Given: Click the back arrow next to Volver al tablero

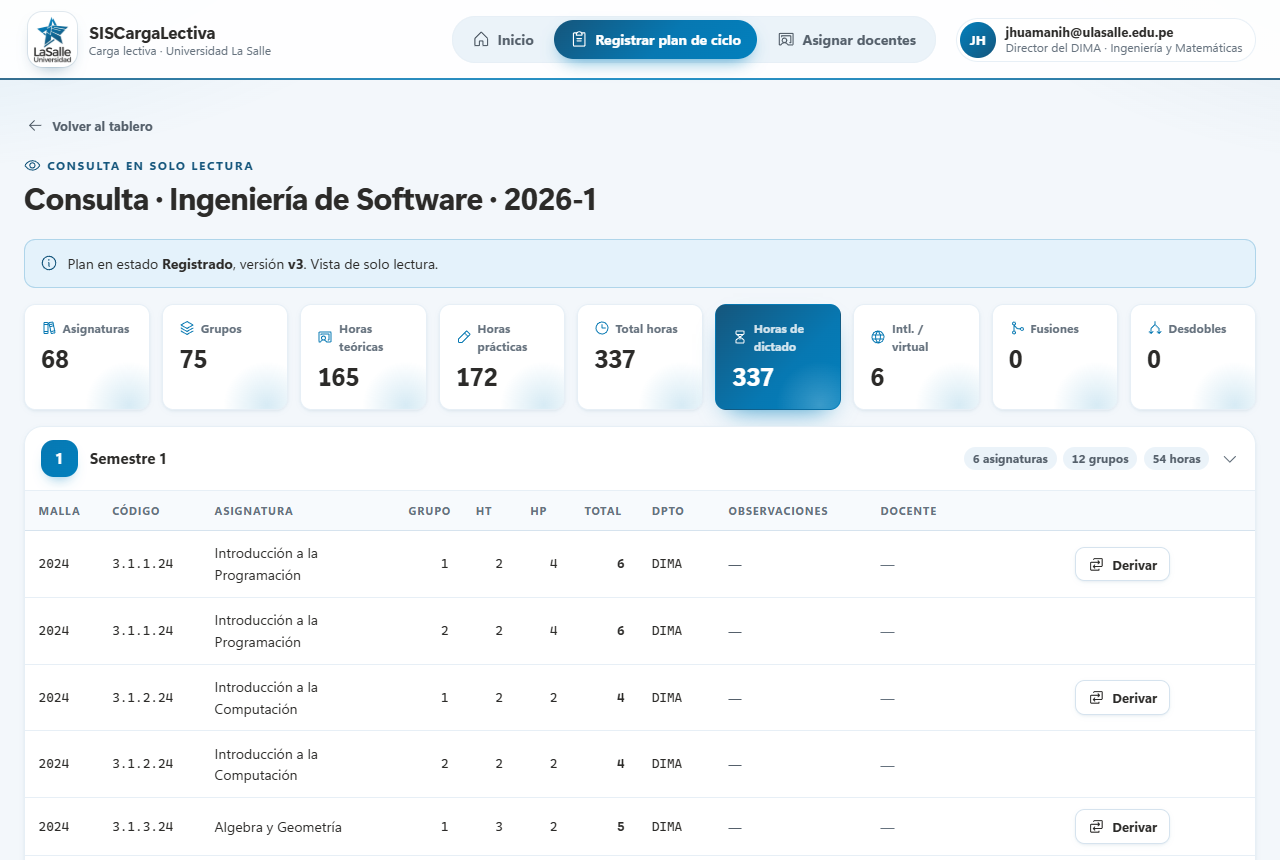Looking at the screenshot, I should tap(35, 126).
